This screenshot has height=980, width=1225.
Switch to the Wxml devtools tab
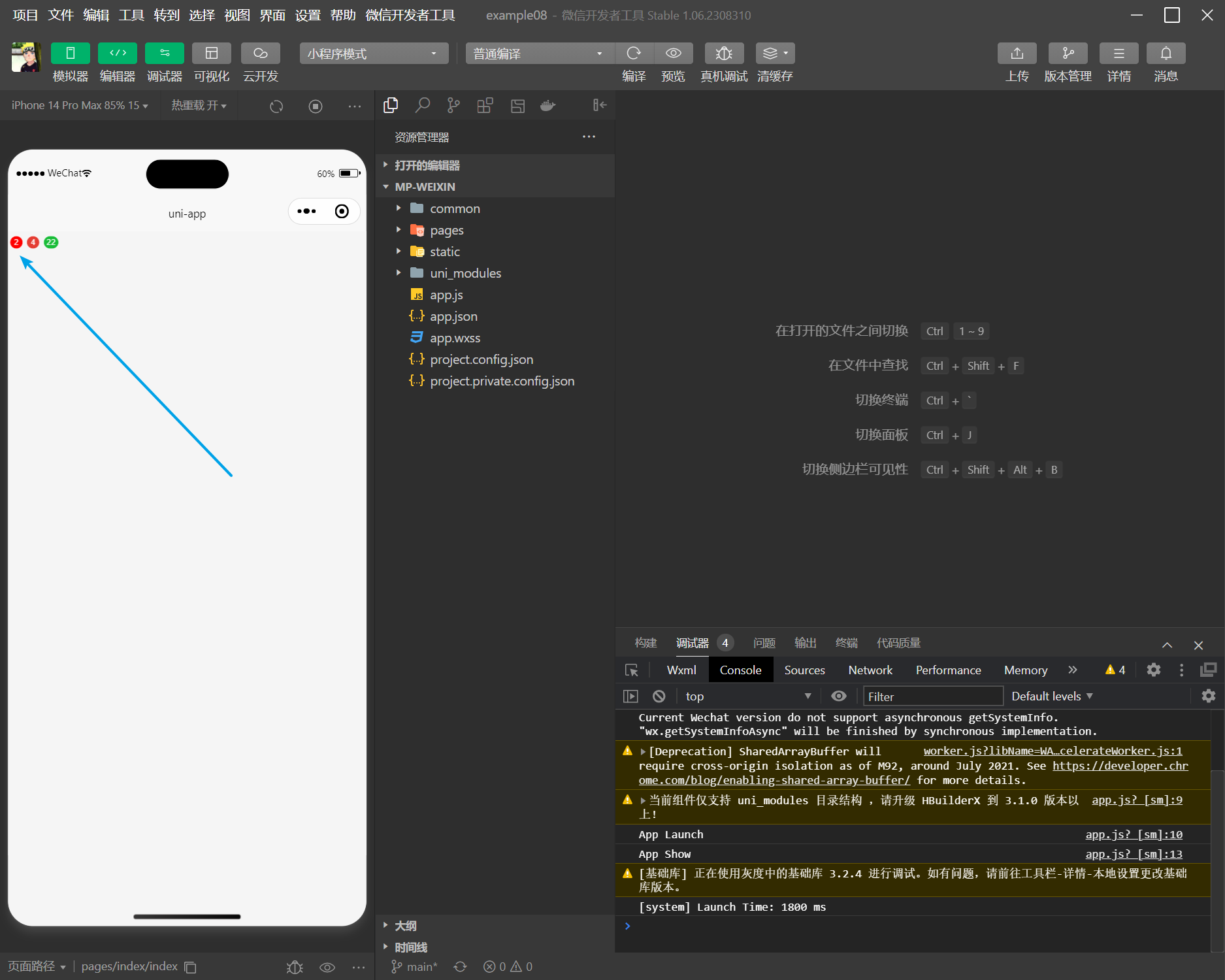coord(681,670)
